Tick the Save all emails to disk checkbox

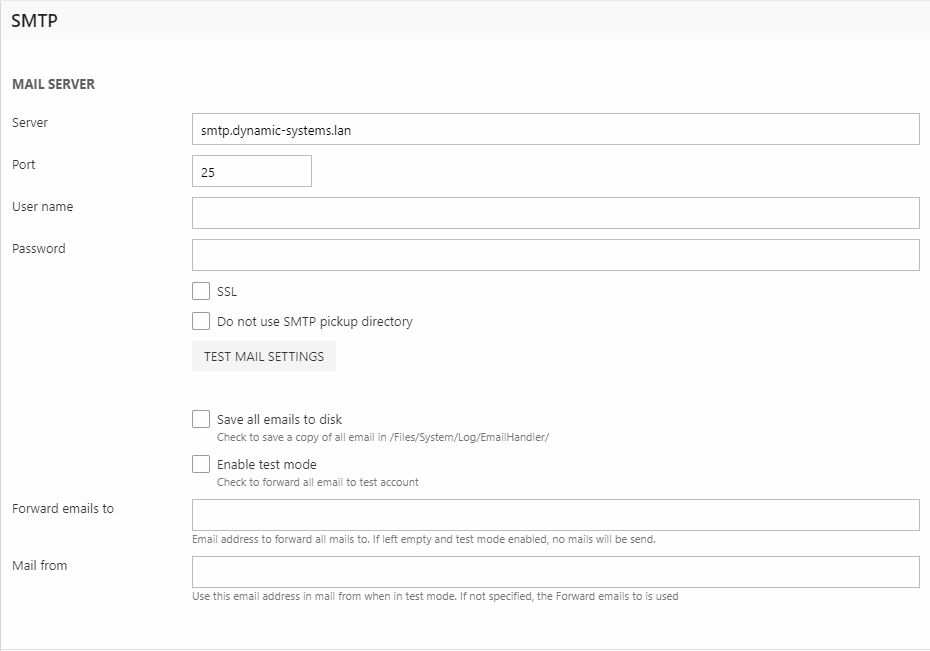(201, 420)
